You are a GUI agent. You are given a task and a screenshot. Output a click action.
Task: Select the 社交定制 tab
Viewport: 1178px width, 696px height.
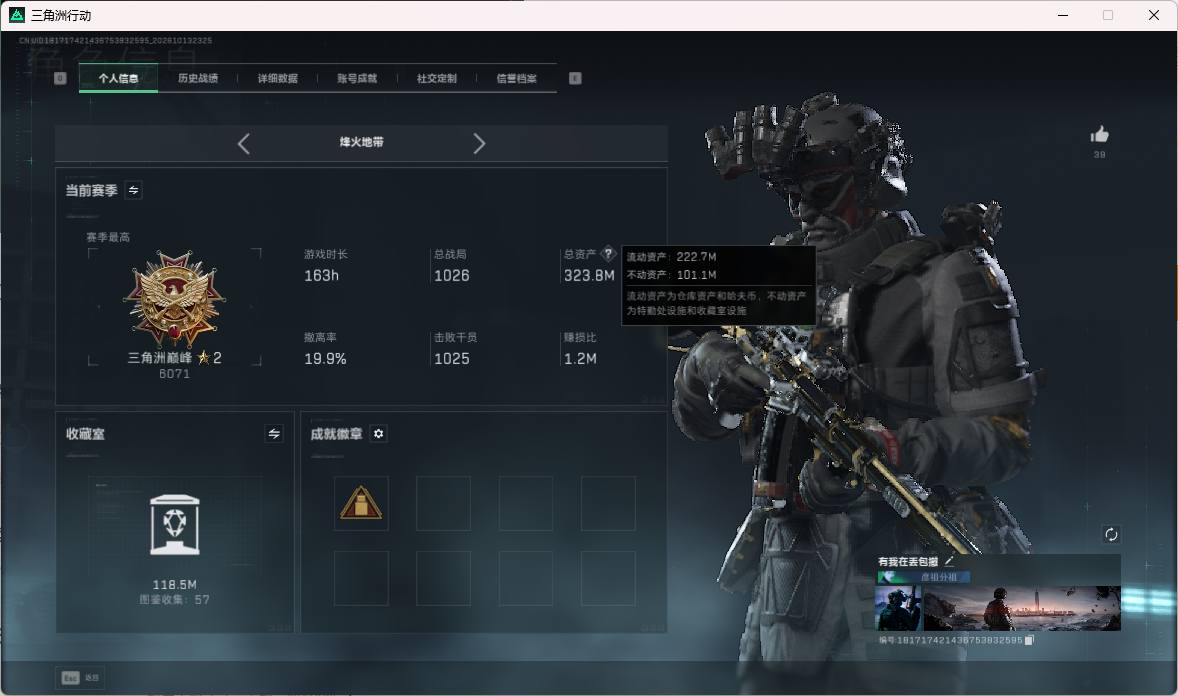[436, 78]
